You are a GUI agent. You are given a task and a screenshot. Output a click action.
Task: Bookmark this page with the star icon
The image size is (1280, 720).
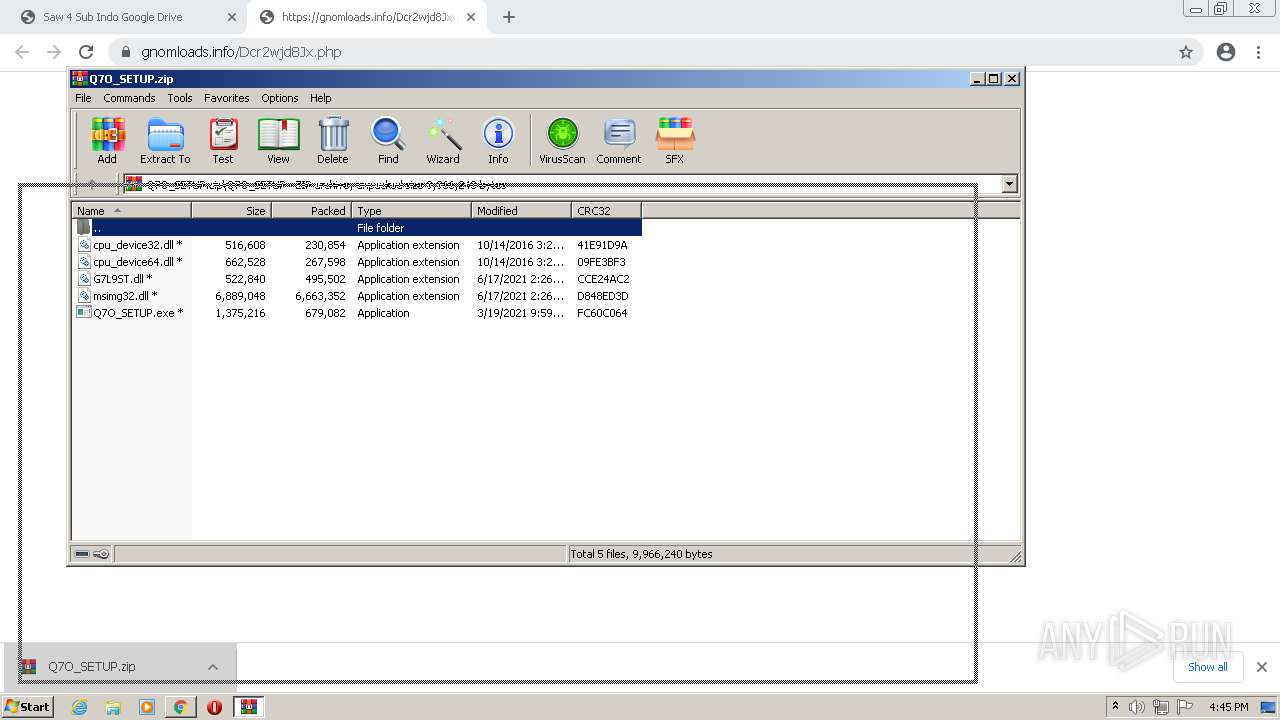coord(1186,52)
